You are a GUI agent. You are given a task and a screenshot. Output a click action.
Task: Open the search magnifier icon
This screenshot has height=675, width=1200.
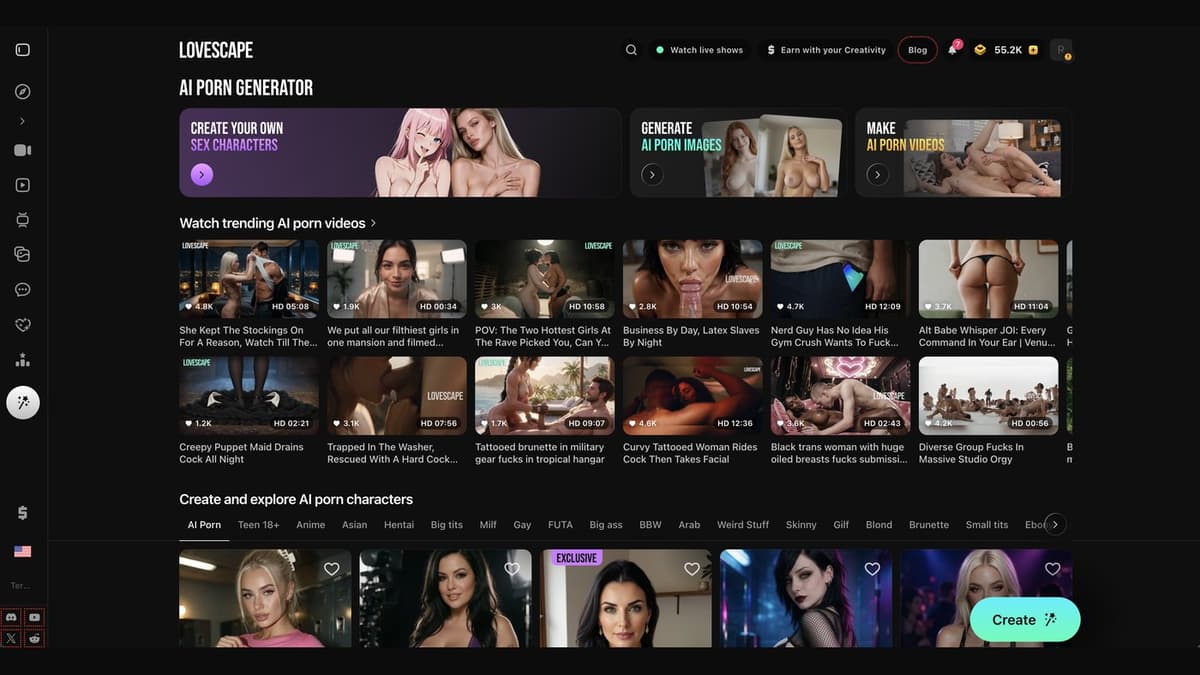coord(631,50)
